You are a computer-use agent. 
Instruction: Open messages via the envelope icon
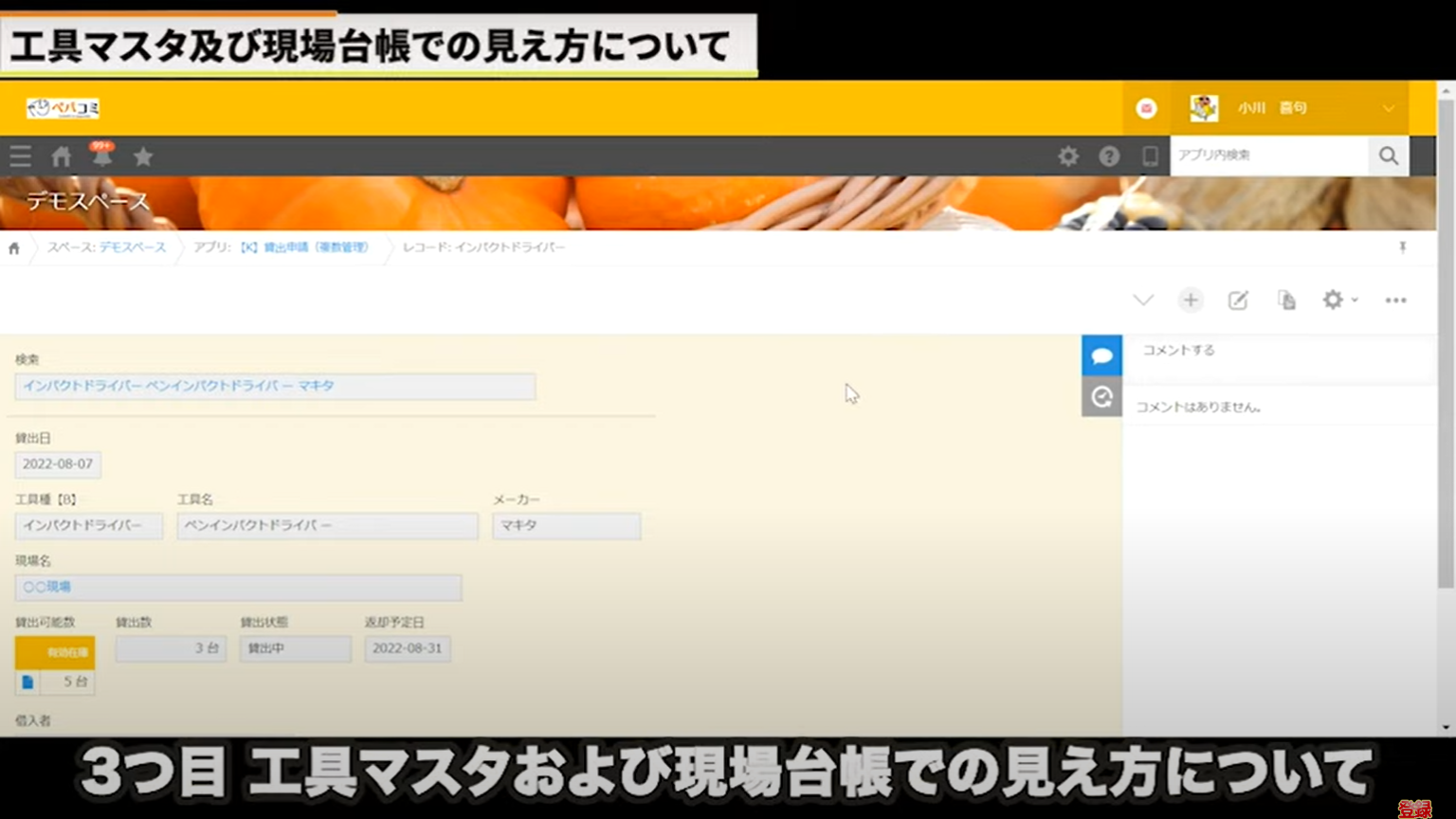click(x=1146, y=108)
